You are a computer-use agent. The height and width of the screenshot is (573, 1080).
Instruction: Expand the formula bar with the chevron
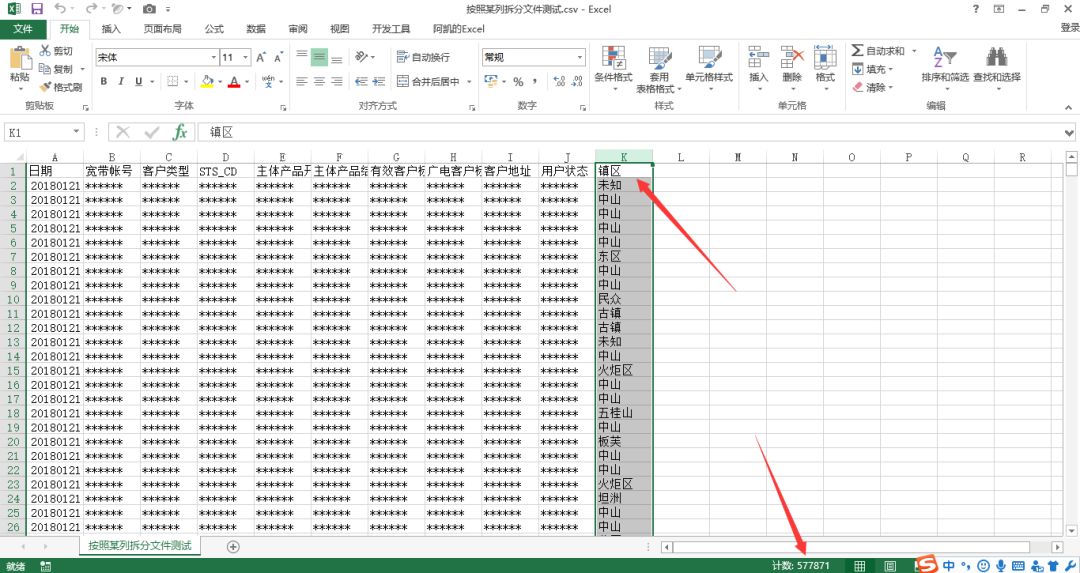(x=1069, y=133)
